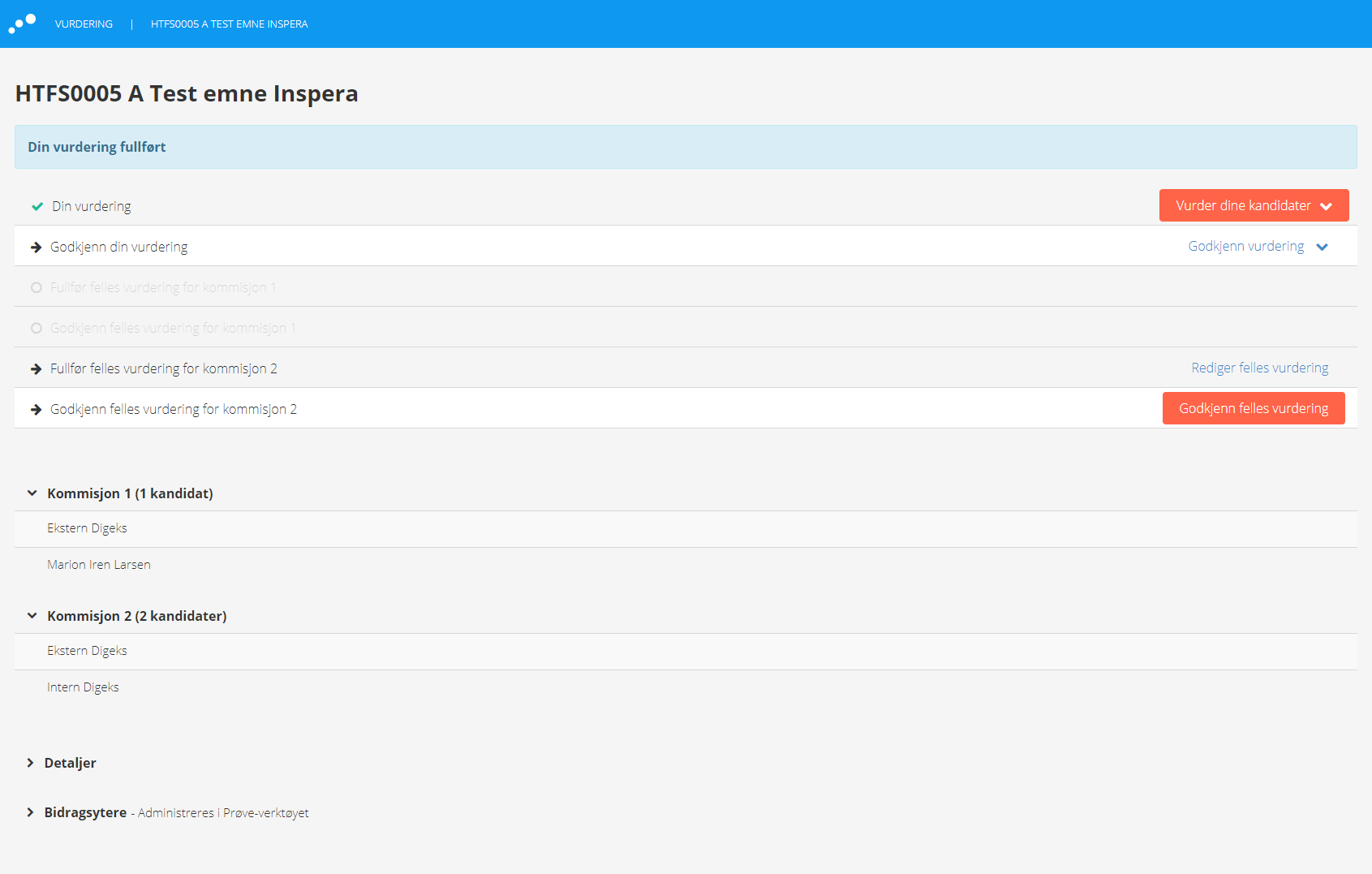Click the arrow icon beside 'Fullfør felles vurdering for kommisjon 2'

point(36,368)
